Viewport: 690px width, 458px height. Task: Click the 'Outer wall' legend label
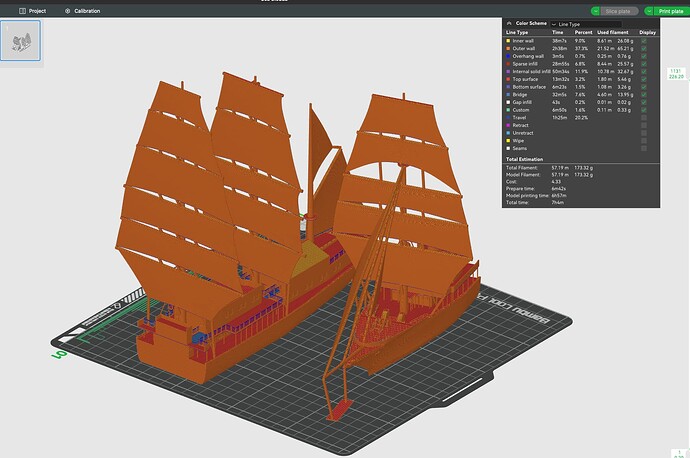(x=524, y=48)
